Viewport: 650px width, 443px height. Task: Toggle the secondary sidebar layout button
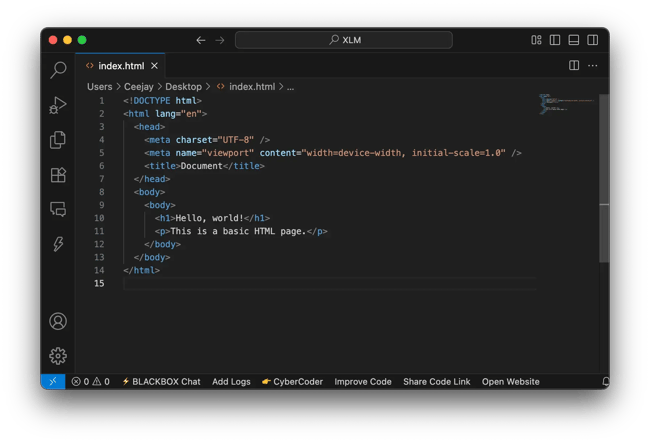pos(592,40)
